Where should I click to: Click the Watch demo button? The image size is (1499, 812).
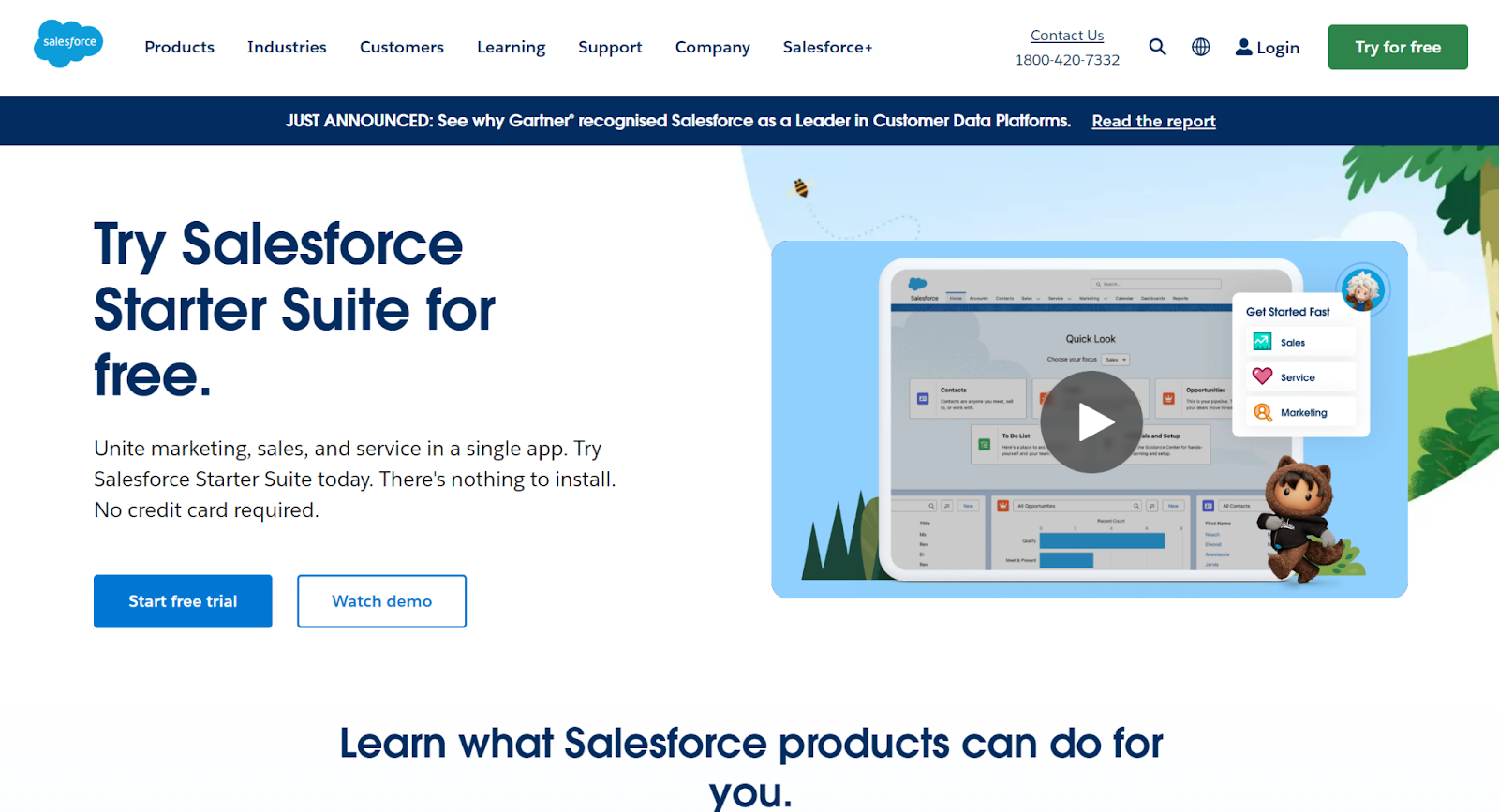382,601
